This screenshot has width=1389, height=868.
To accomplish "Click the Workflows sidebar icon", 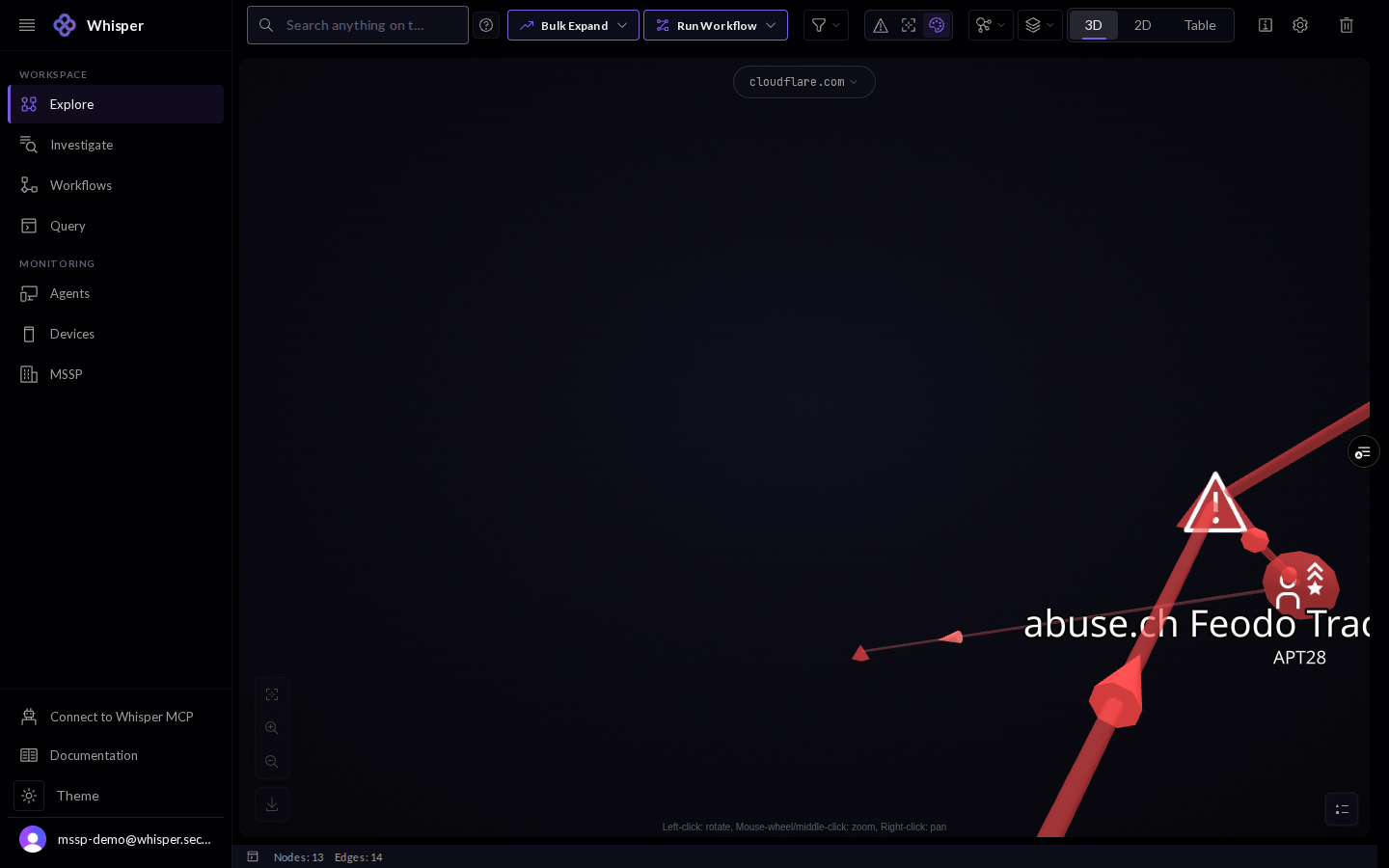I will [x=29, y=185].
